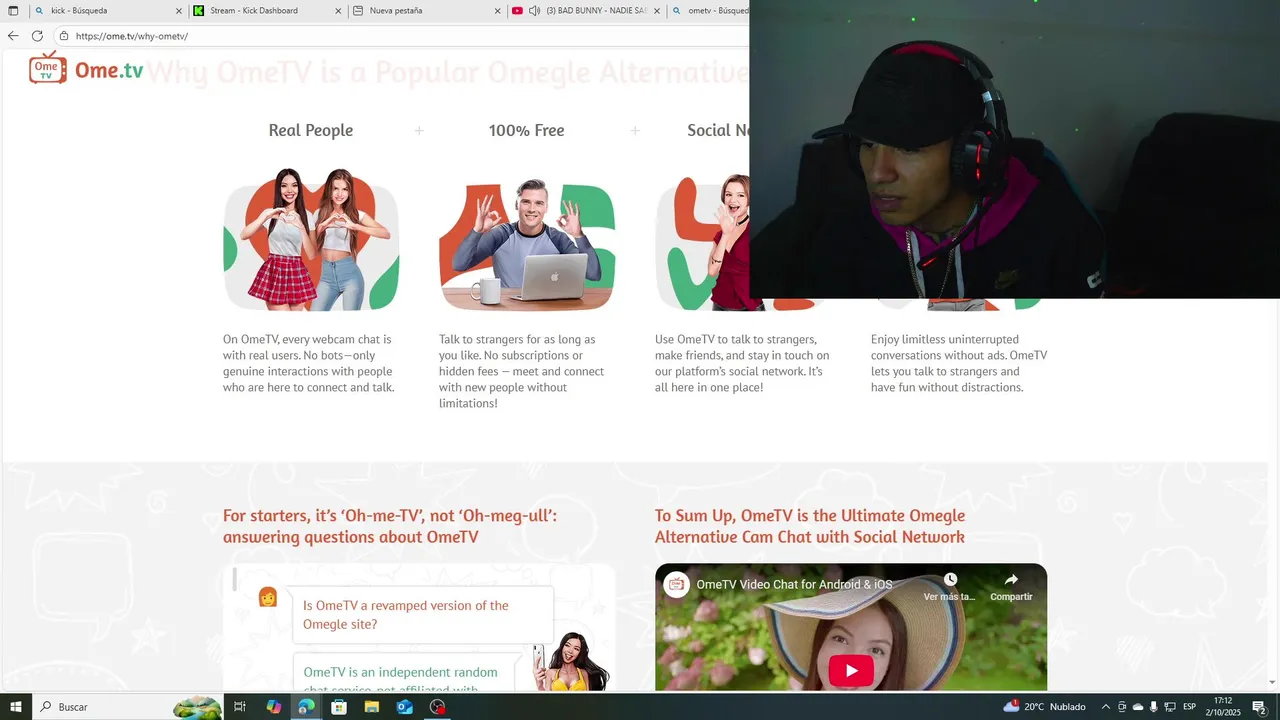This screenshot has height=720, width=1280.
Task: Open Outlook from the taskbar
Action: tap(405, 707)
